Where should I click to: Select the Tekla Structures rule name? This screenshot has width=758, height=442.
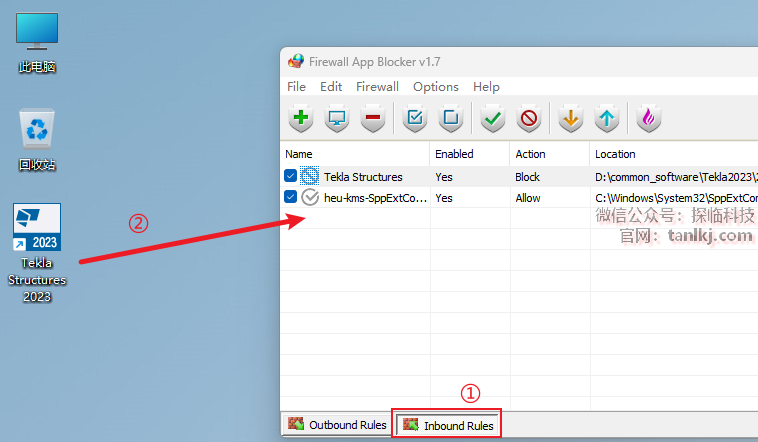coord(363,177)
